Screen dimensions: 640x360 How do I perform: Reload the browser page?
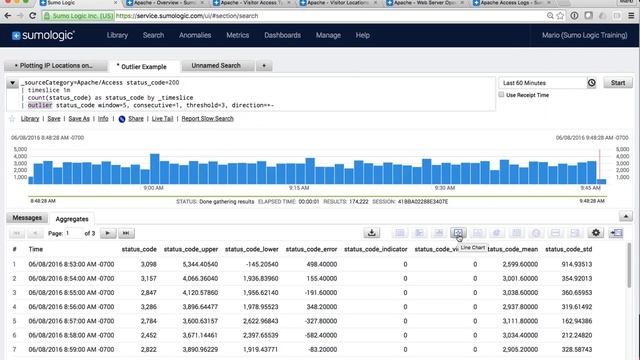tap(33, 16)
